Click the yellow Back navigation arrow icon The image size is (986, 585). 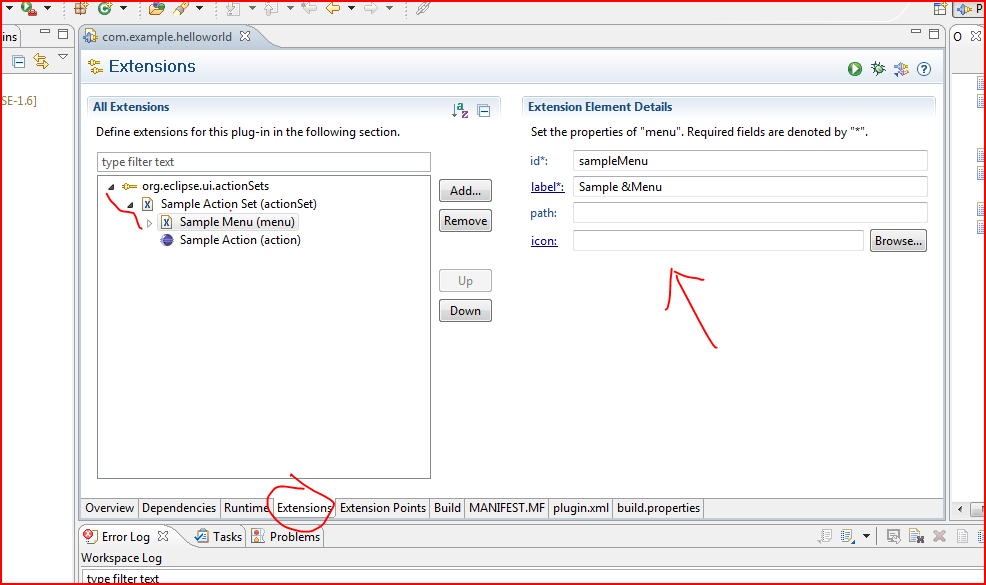tap(335, 9)
